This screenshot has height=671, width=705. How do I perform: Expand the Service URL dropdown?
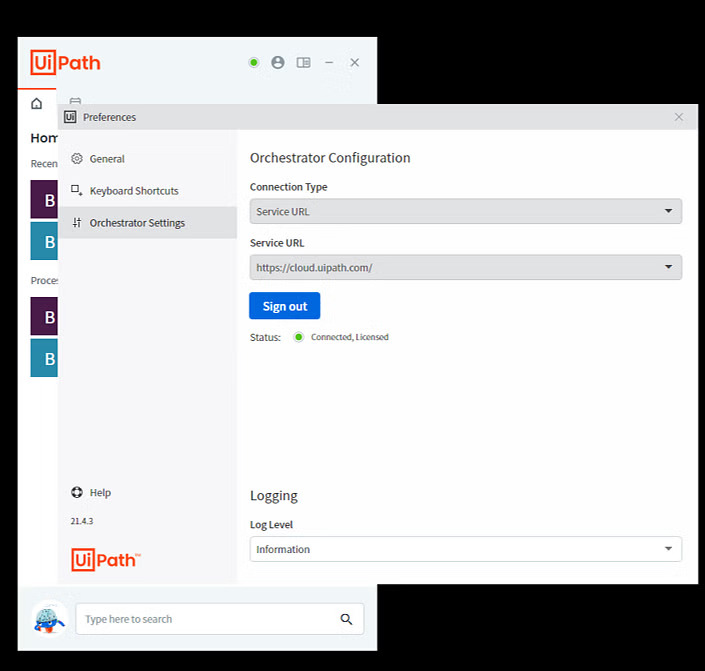(x=466, y=268)
